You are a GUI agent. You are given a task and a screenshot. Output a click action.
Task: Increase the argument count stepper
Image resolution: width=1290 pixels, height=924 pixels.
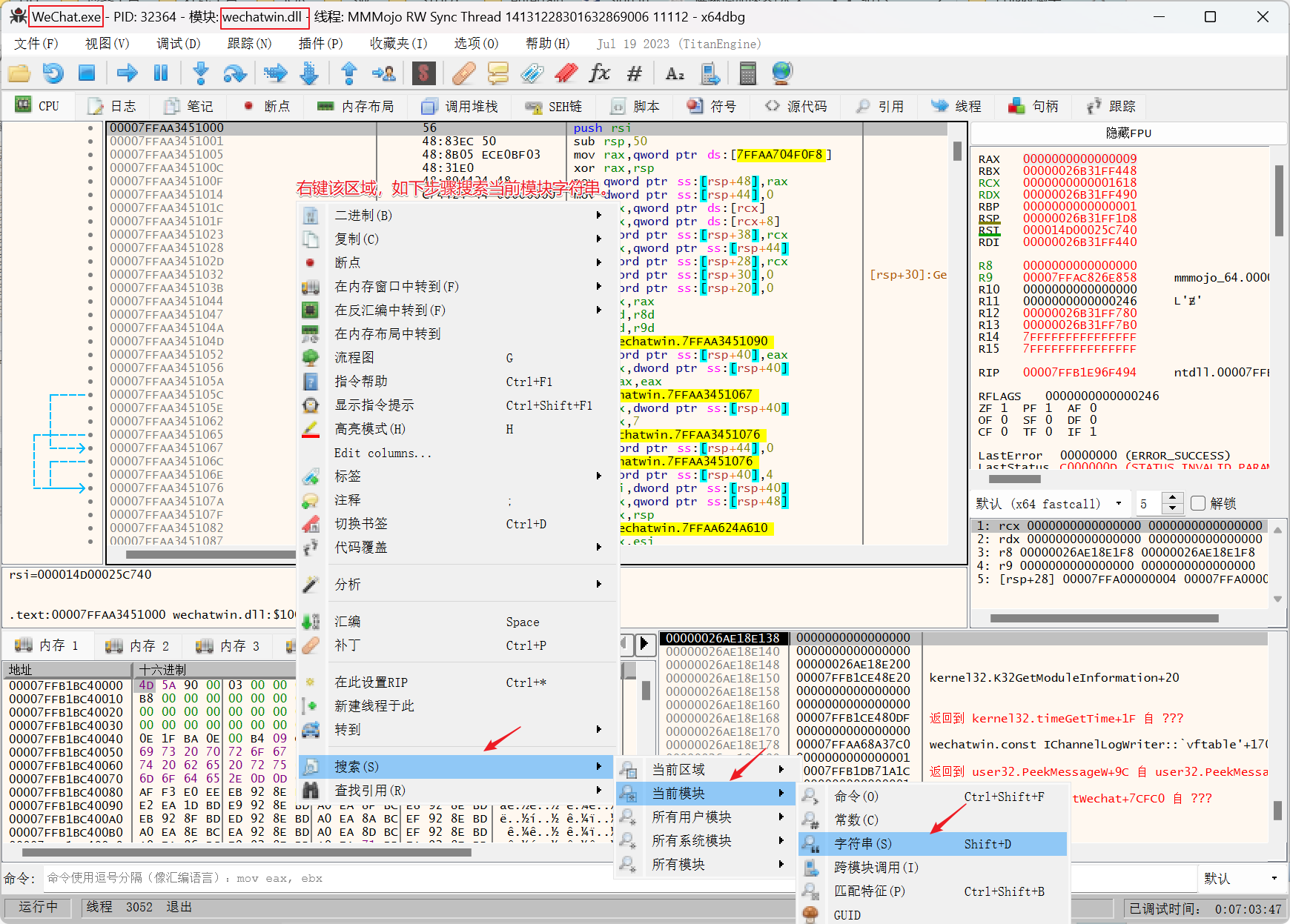[x=1172, y=498]
